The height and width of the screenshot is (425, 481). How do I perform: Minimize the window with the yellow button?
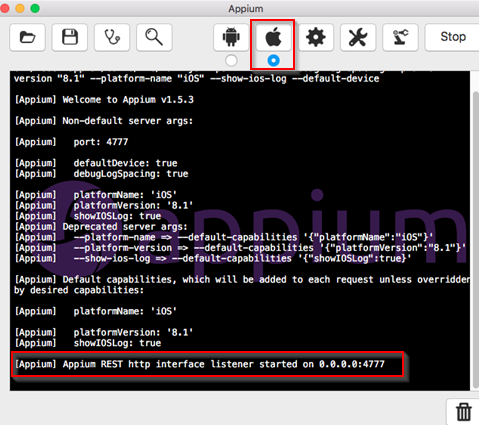pyautogui.click(x=20, y=8)
